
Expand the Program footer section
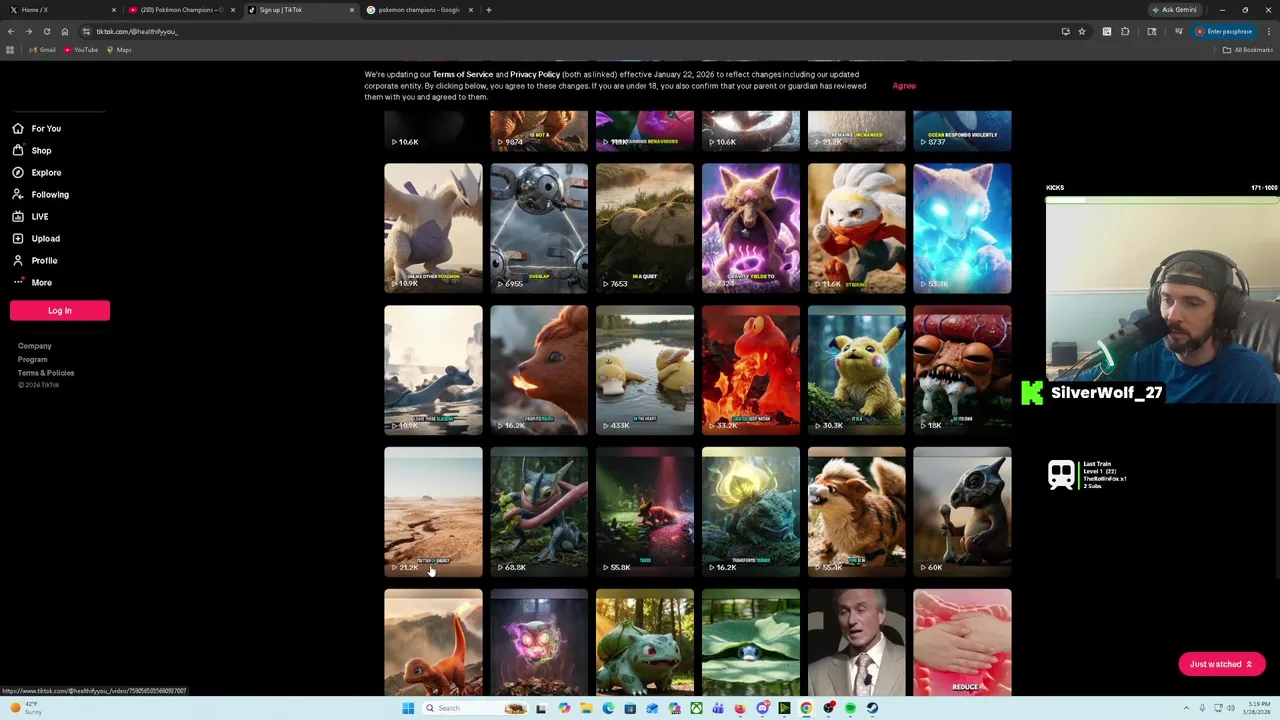pos(32,359)
